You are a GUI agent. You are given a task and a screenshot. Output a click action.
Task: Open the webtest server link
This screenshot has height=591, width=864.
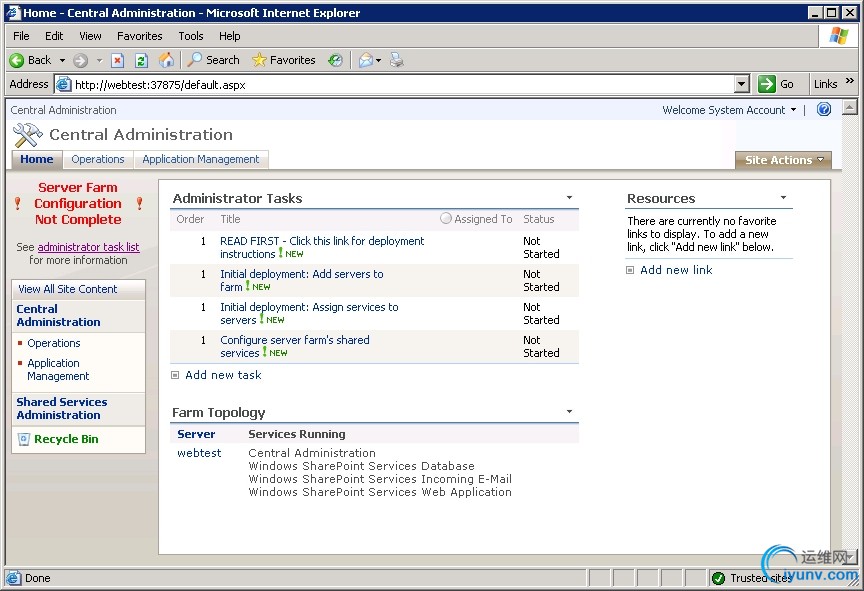pyautogui.click(x=199, y=453)
